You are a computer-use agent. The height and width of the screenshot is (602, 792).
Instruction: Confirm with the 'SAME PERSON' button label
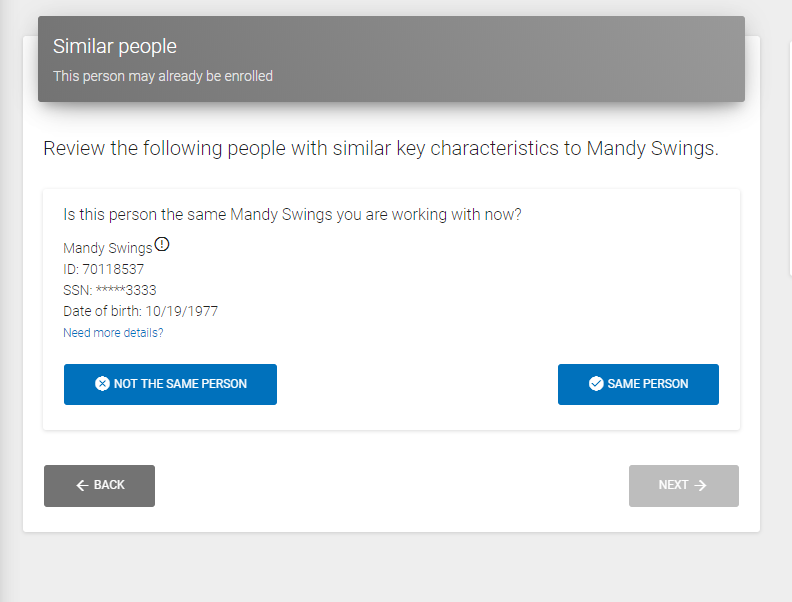coord(648,384)
